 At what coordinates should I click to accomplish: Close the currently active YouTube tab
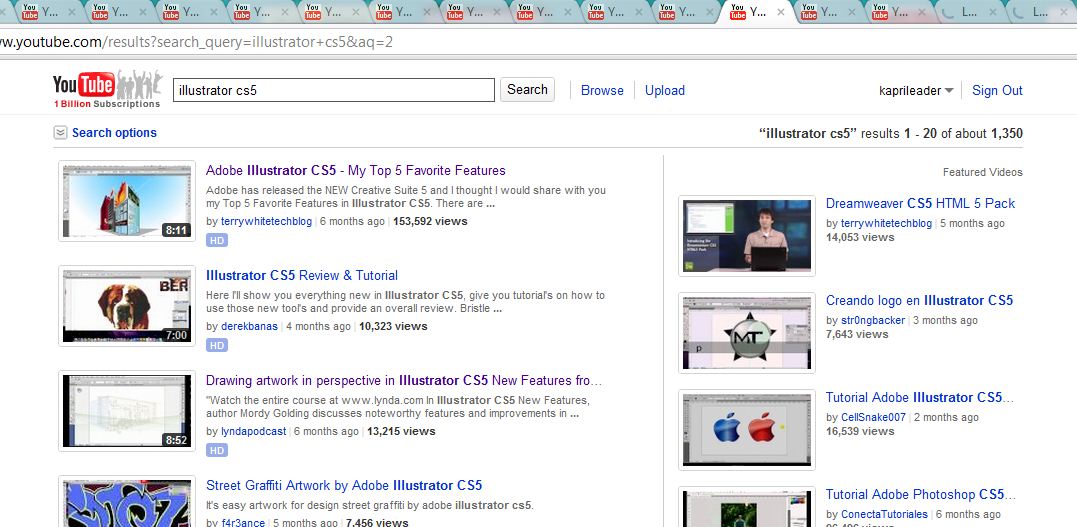click(780, 12)
